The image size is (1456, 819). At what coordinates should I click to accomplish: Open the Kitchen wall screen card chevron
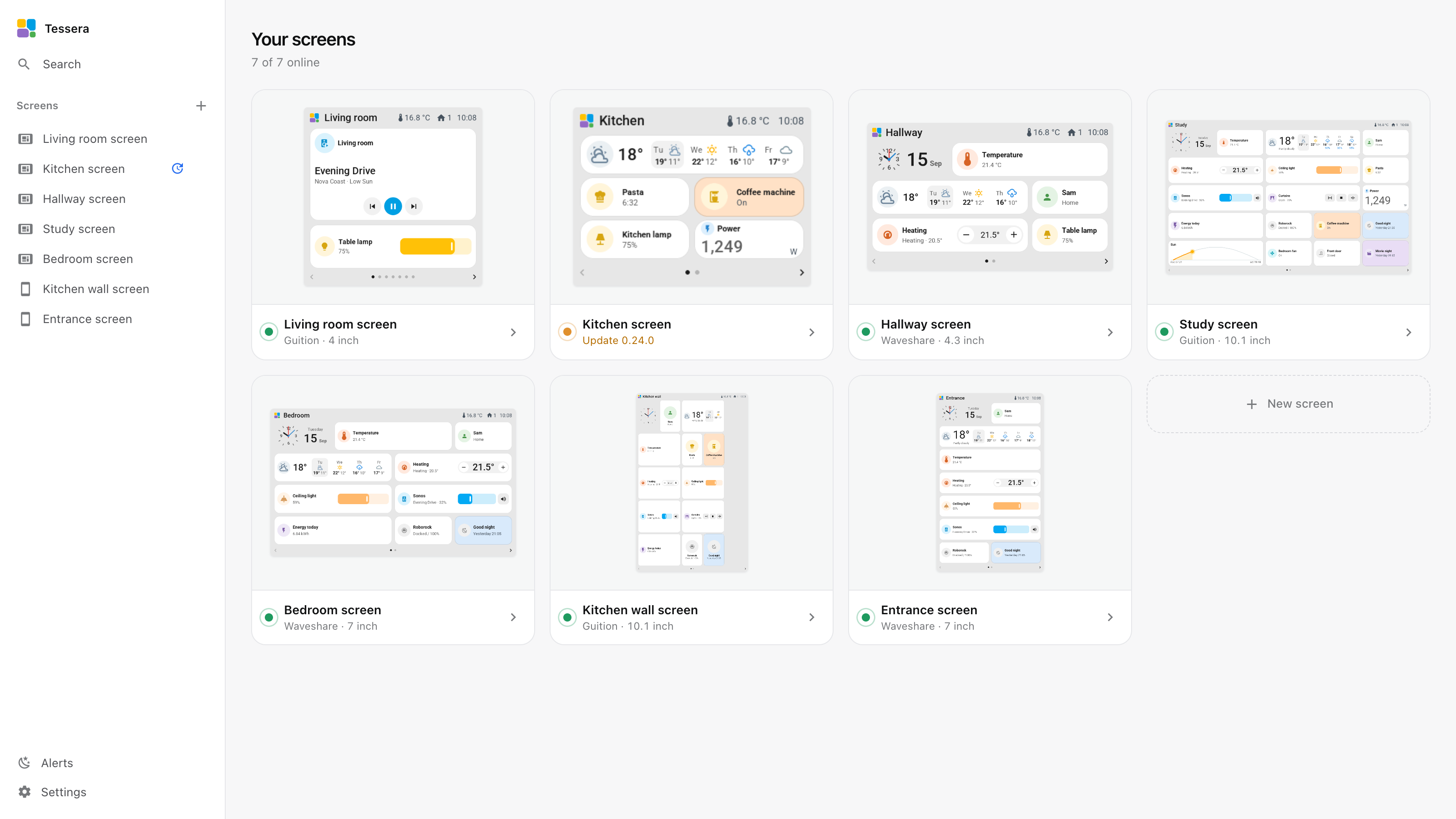[x=812, y=617]
